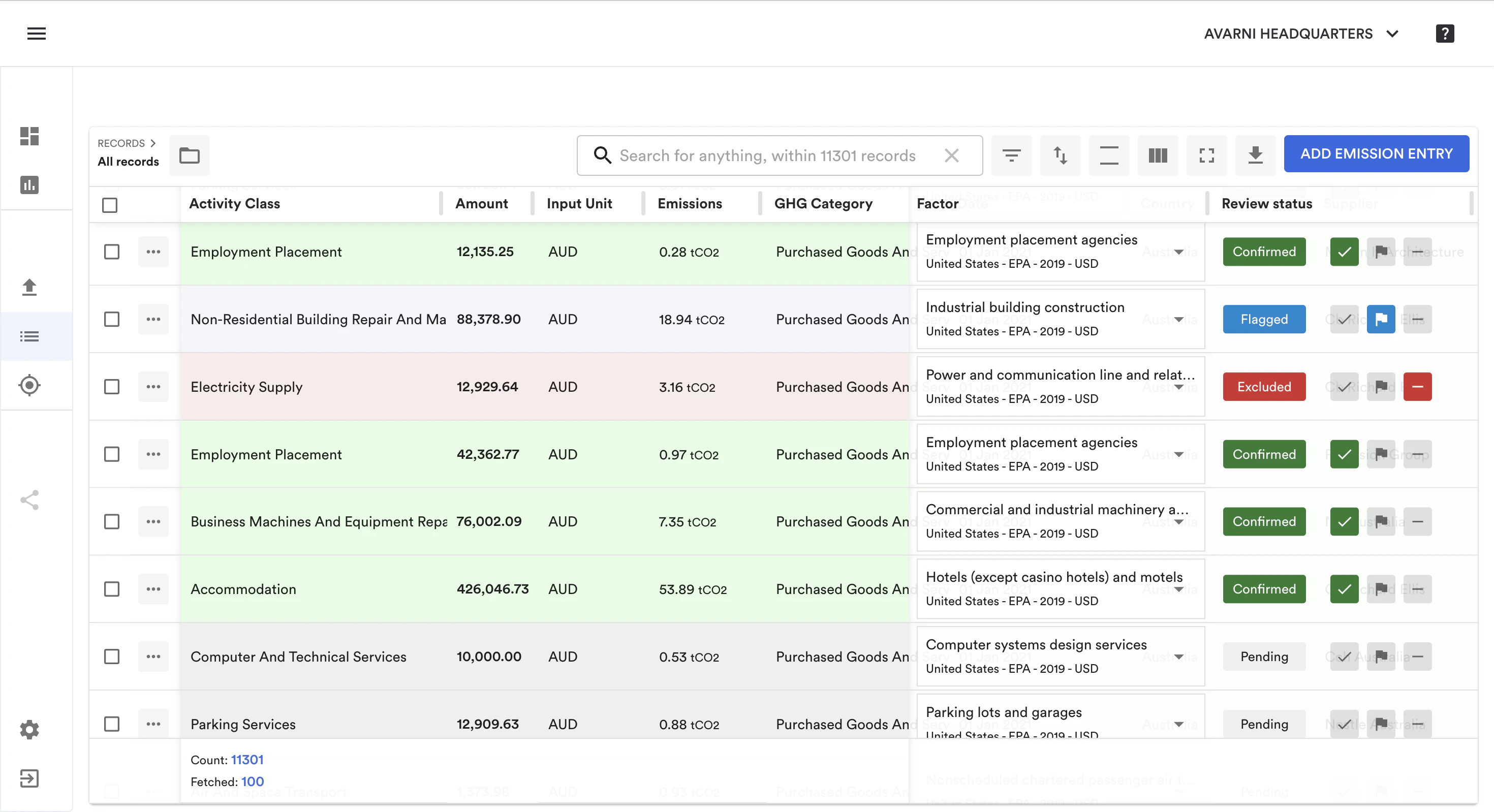Open the hamburger navigation menu
The width and height of the screenshot is (1494, 812).
[x=37, y=34]
